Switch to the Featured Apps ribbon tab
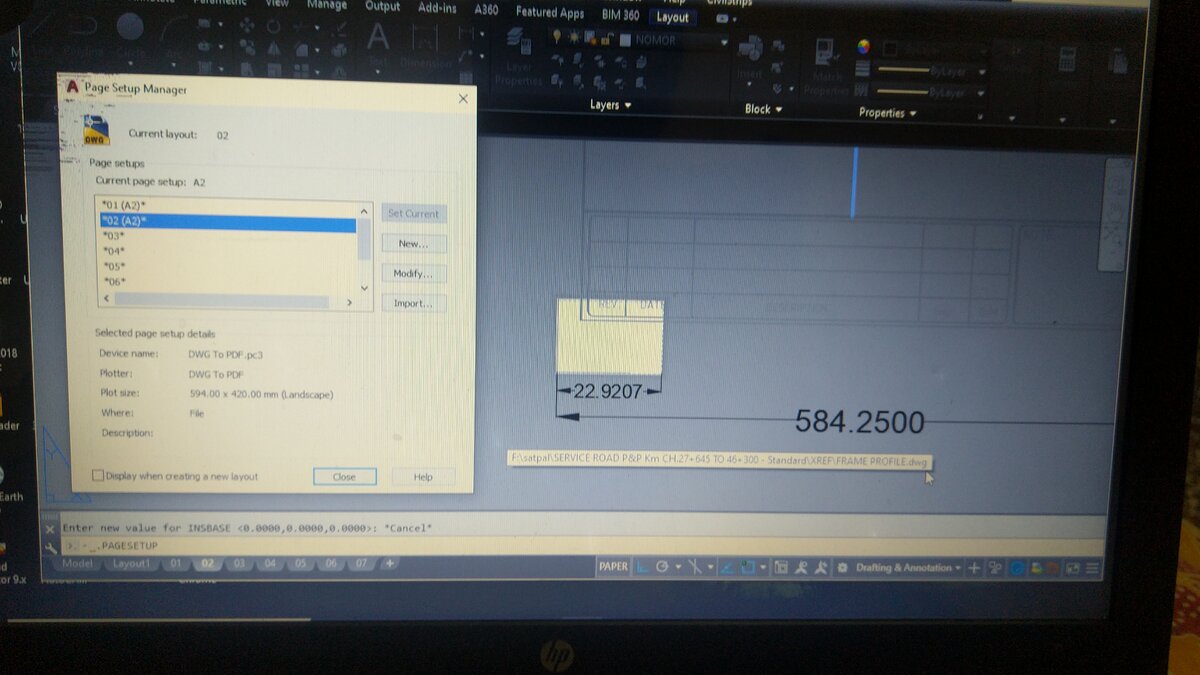The width and height of the screenshot is (1200, 675). click(549, 13)
